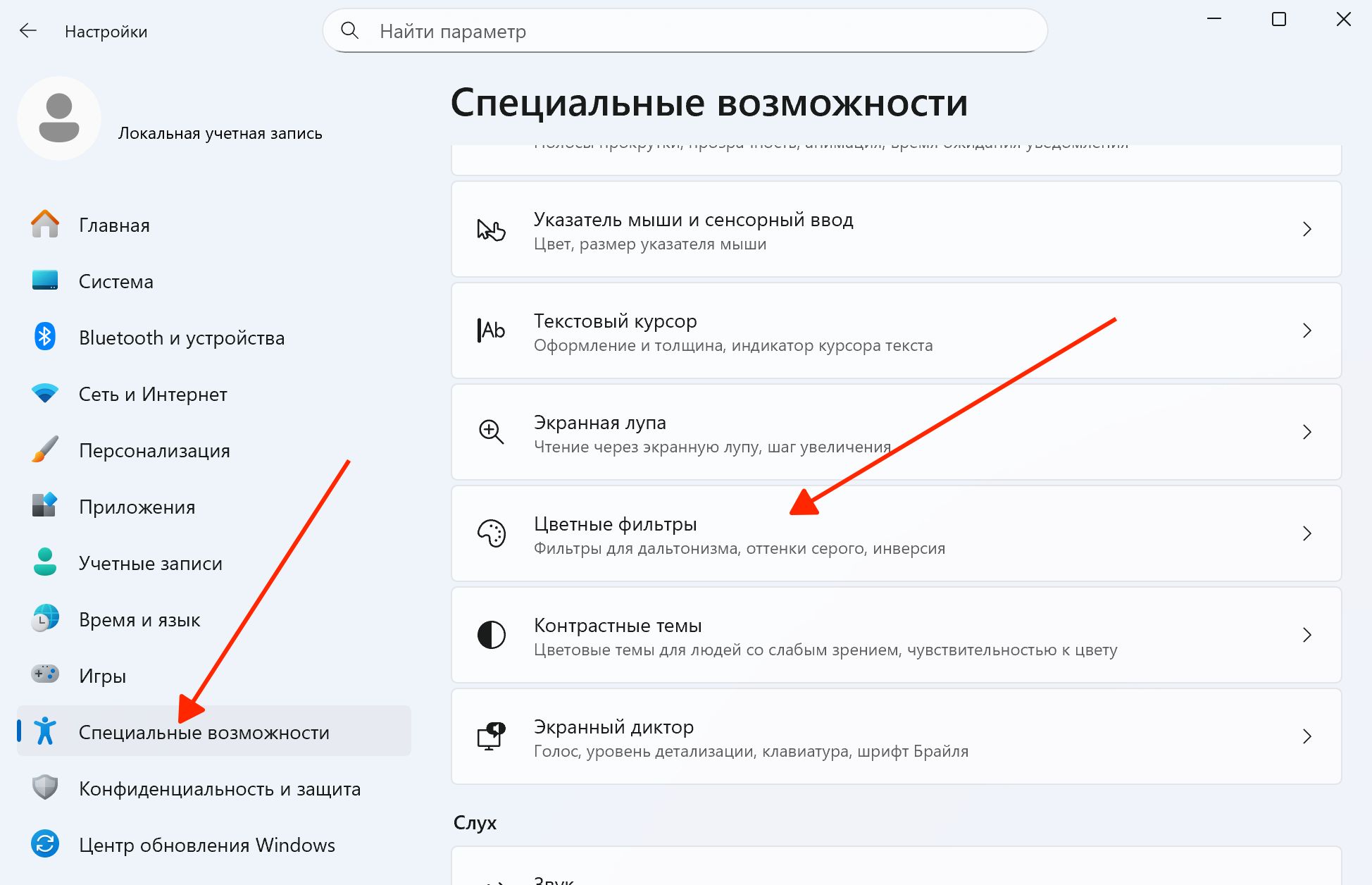This screenshot has width=1372, height=885.
Task: Click the search magnifier icon
Action: click(349, 30)
